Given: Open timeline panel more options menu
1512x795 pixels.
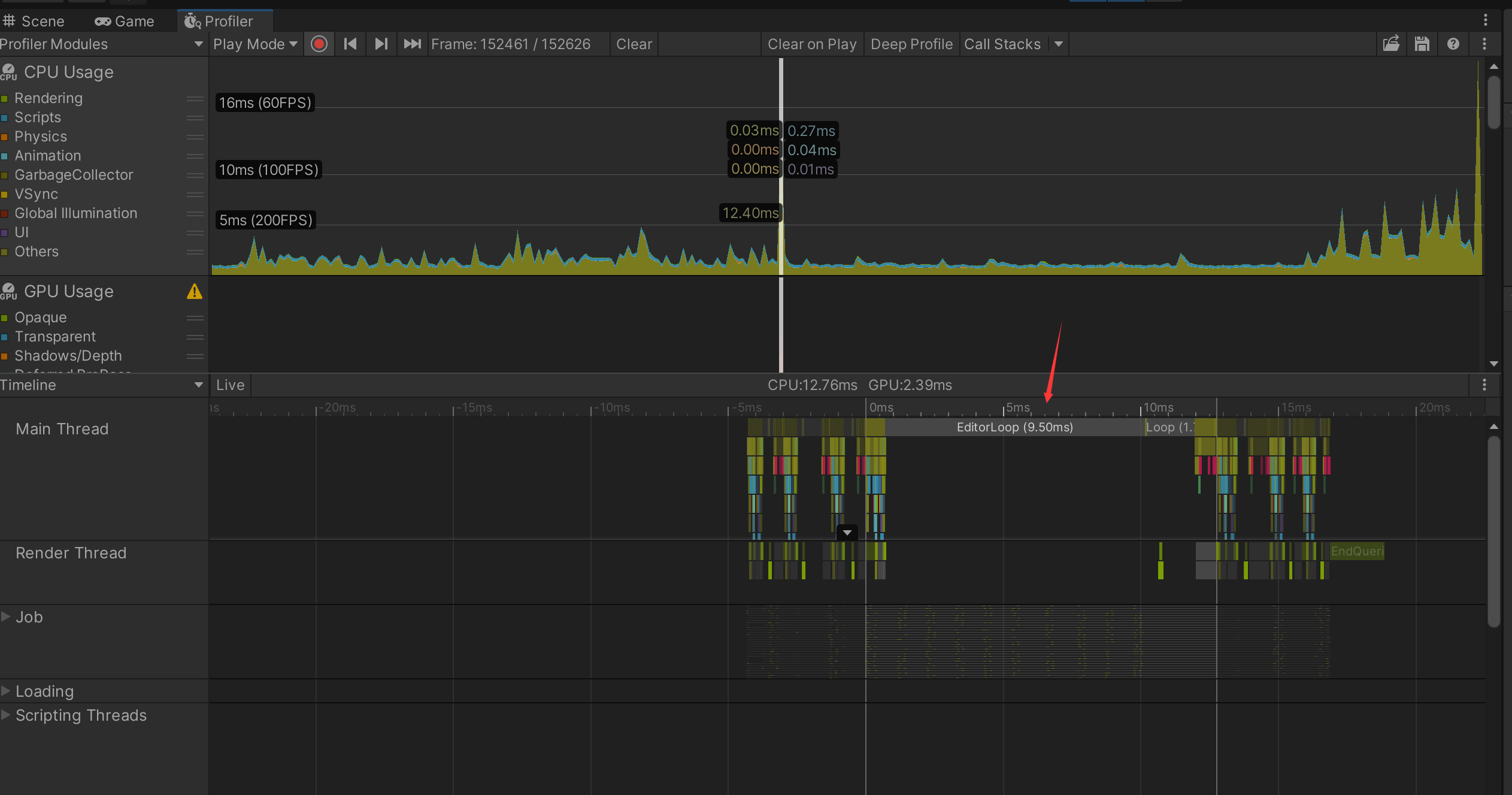Looking at the screenshot, I should [1484, 385].
